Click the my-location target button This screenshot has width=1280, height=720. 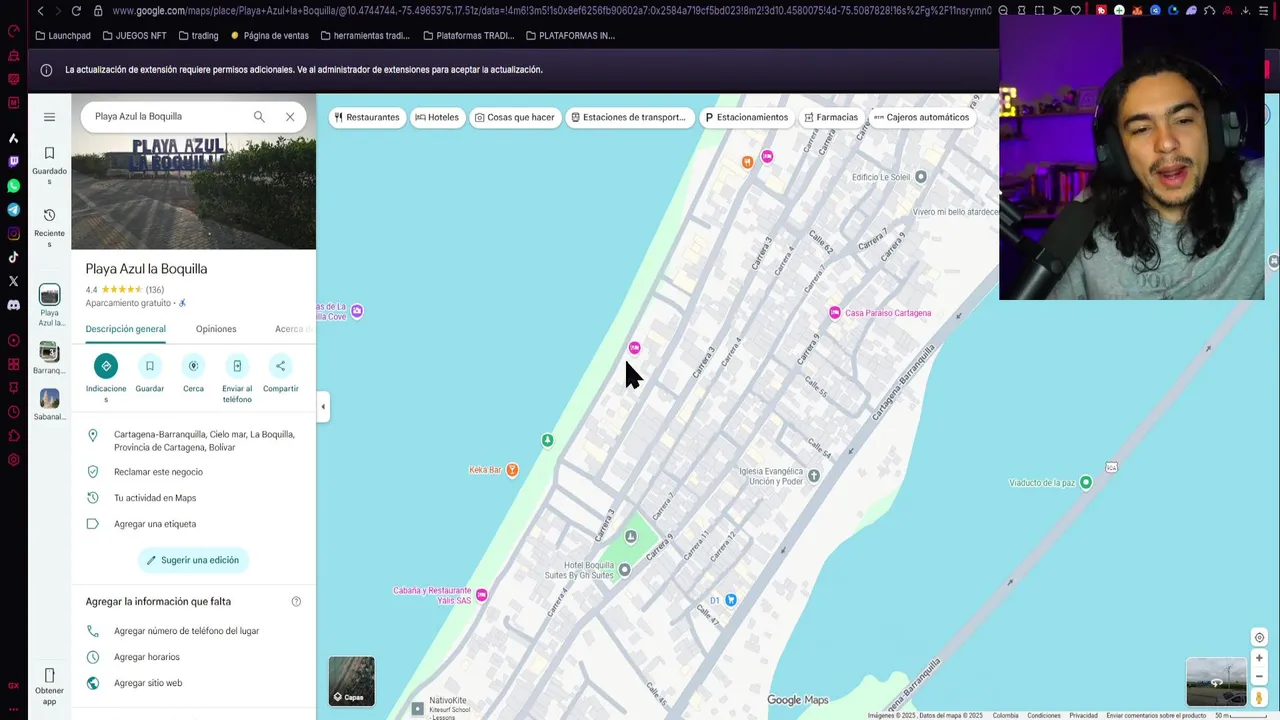[1259, 638]
